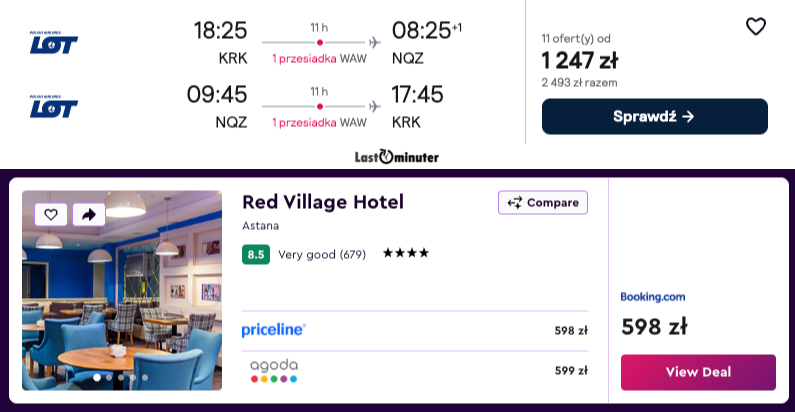The width and height of the screenshot is (795, 412).
Task: Share the Red Village Hotel listing
Action: (x=89, y=214)
